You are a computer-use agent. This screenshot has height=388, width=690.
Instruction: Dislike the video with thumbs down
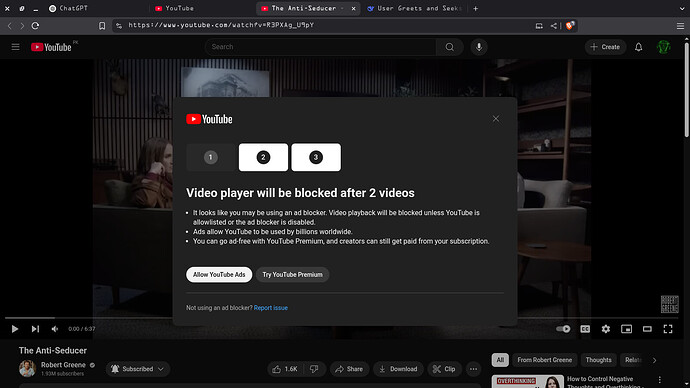[x=314, y=369]
